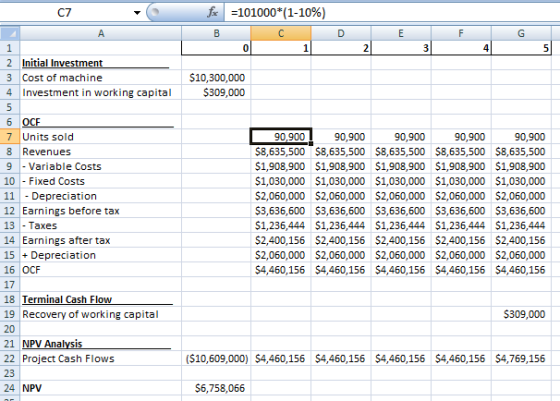Image resolution: width=560 pixels, height=401 pixels.
Task: Select row 22 header
Action: pos(10,358)
